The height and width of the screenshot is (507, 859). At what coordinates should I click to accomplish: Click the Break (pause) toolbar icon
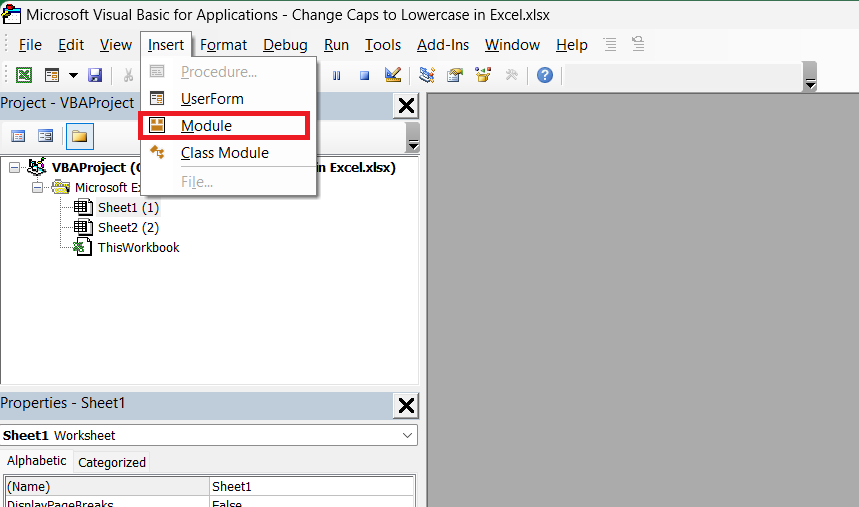336,76
